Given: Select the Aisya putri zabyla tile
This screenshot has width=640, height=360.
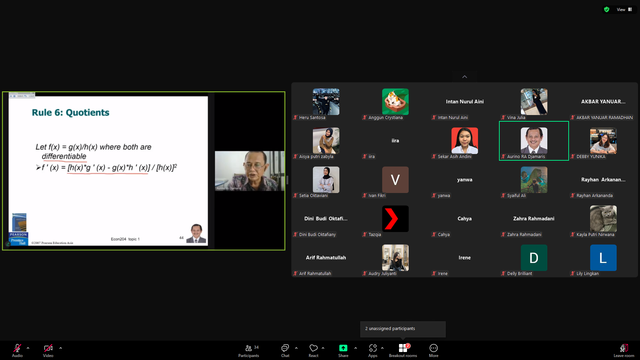Looking at the screenshot, I should point(326,141).
